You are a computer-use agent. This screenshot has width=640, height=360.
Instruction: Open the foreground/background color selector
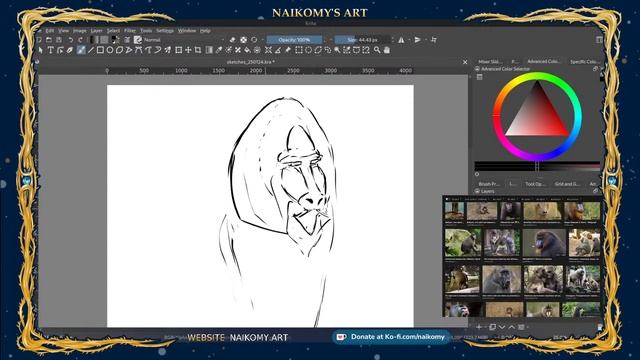click(x=116, y=40)
